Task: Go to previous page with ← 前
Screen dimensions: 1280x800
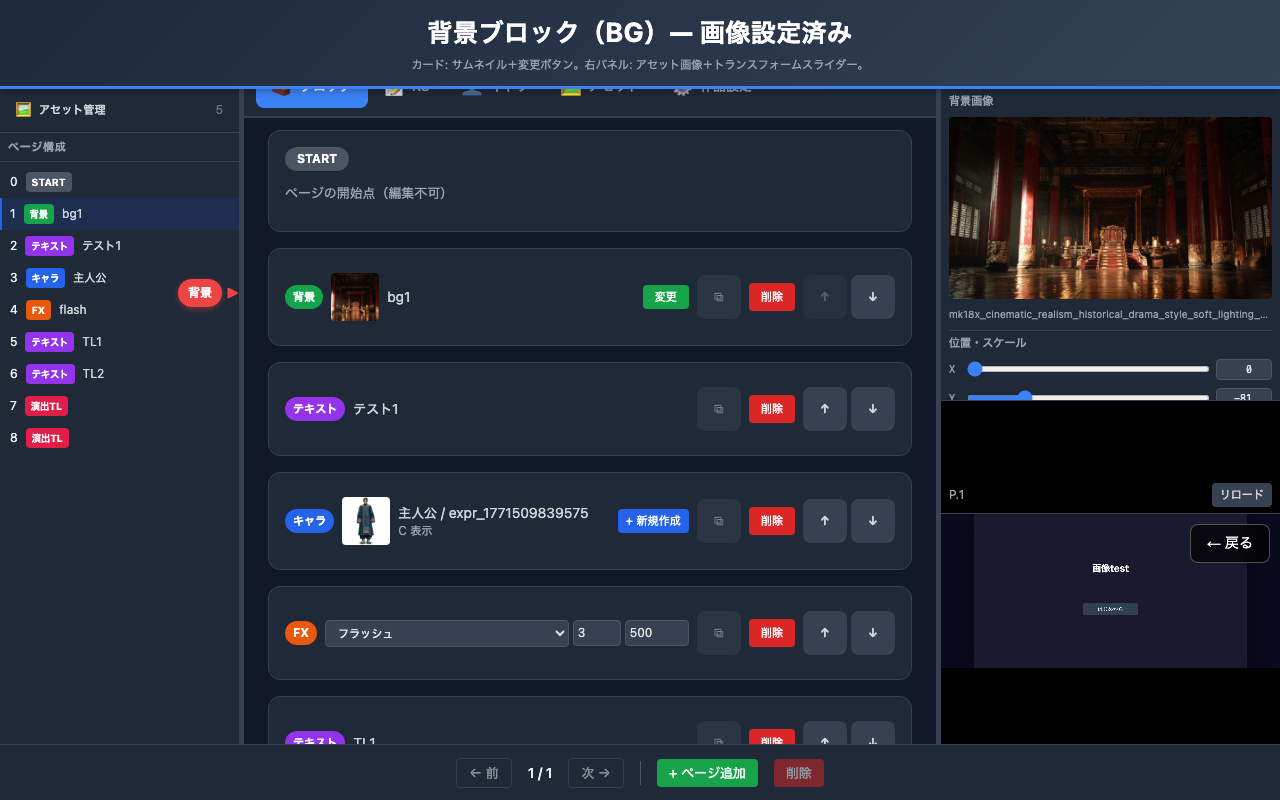Action: click(484, 773)
